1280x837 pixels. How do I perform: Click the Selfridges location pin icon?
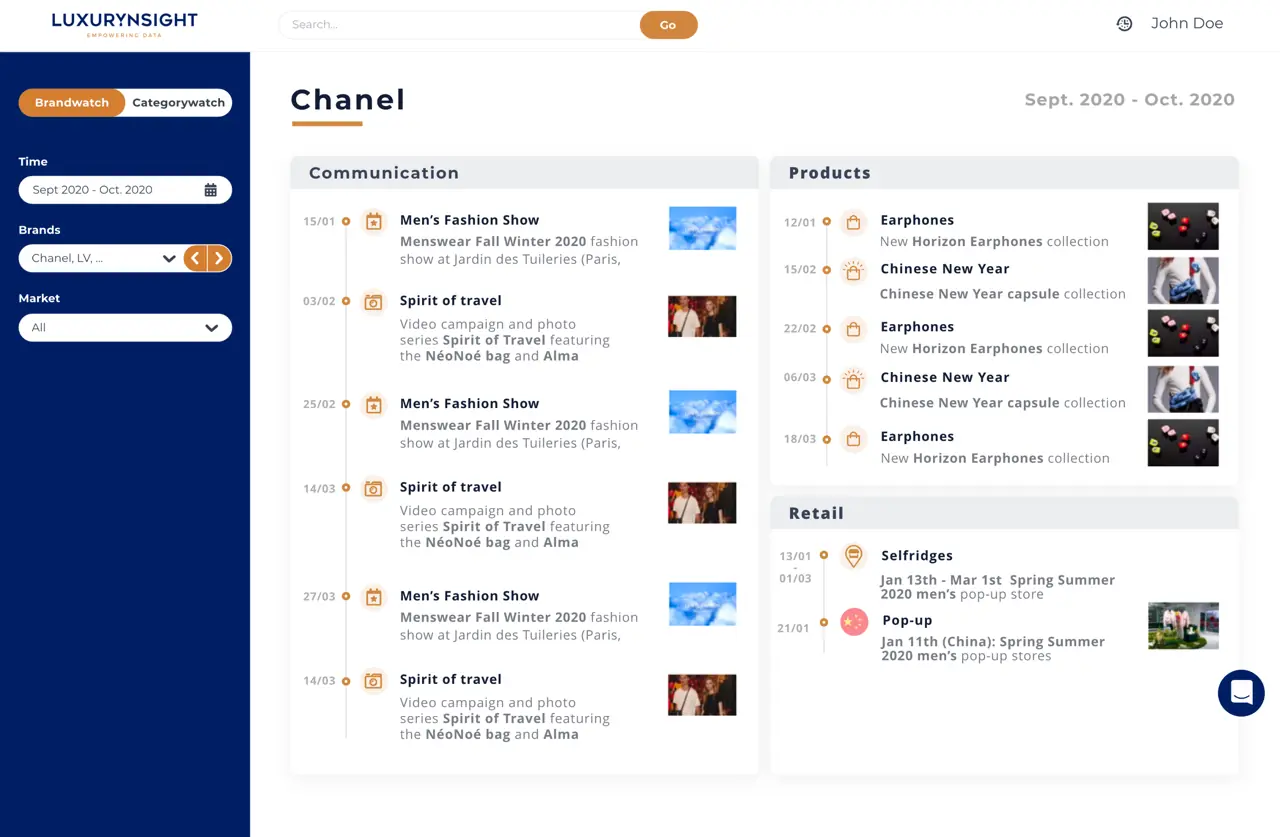point(853,556)
